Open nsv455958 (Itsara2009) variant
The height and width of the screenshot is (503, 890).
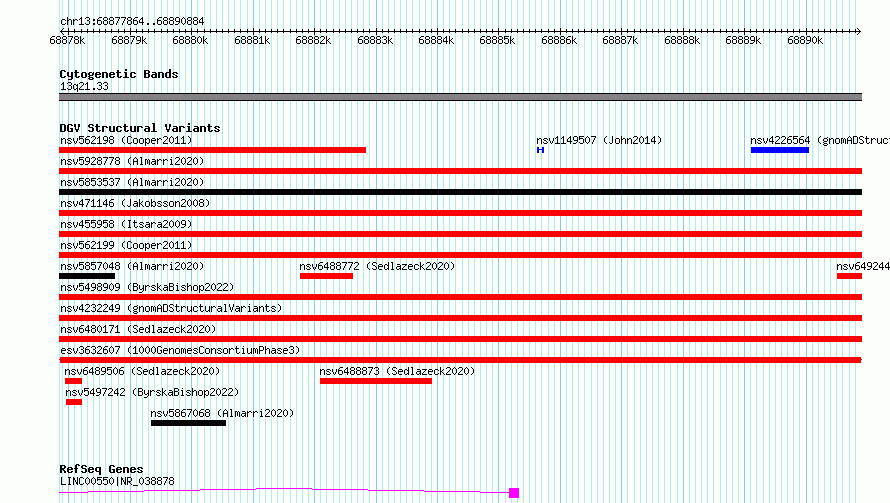point(126,224)
